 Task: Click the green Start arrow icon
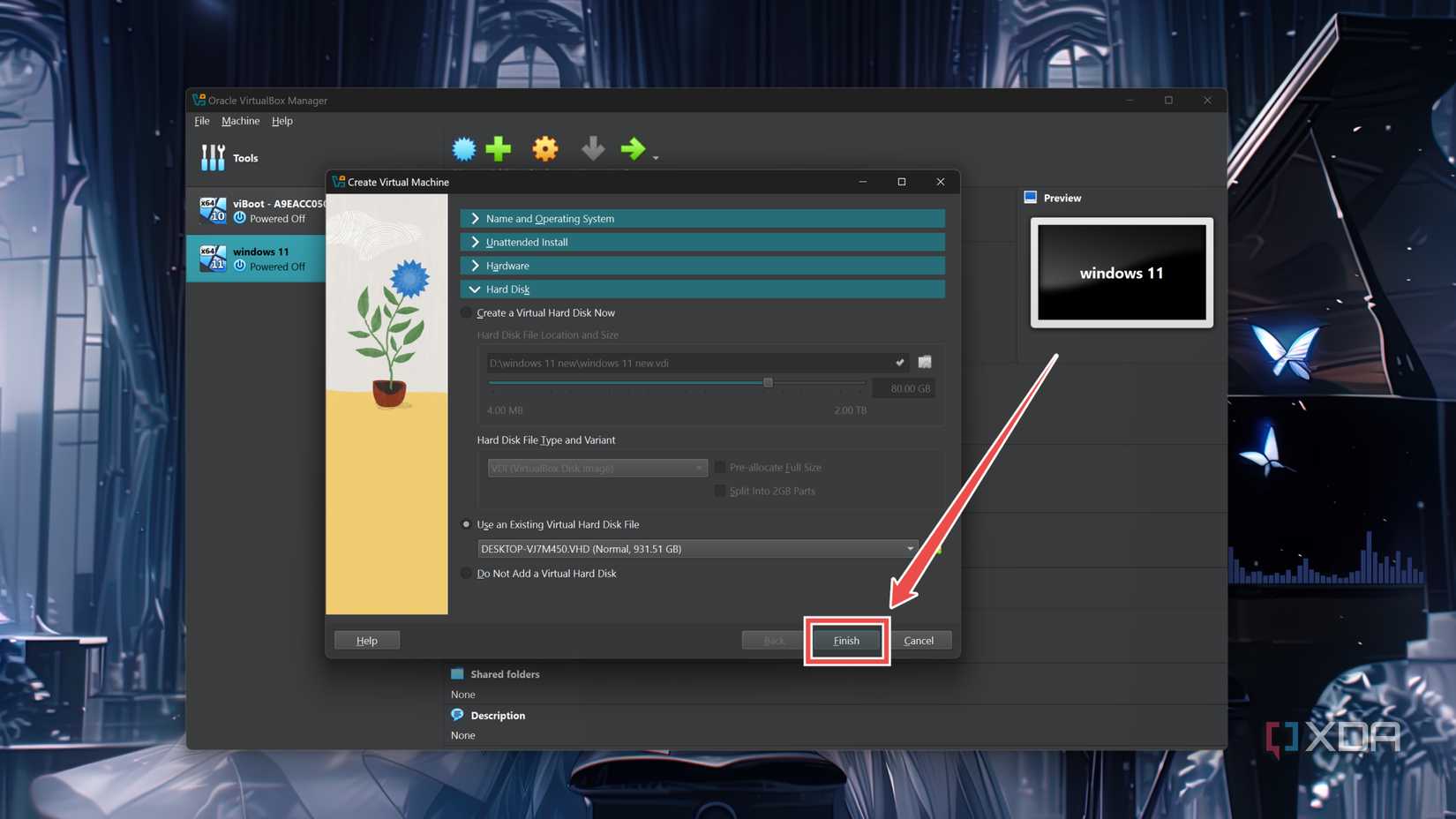[x=633, y=149]
